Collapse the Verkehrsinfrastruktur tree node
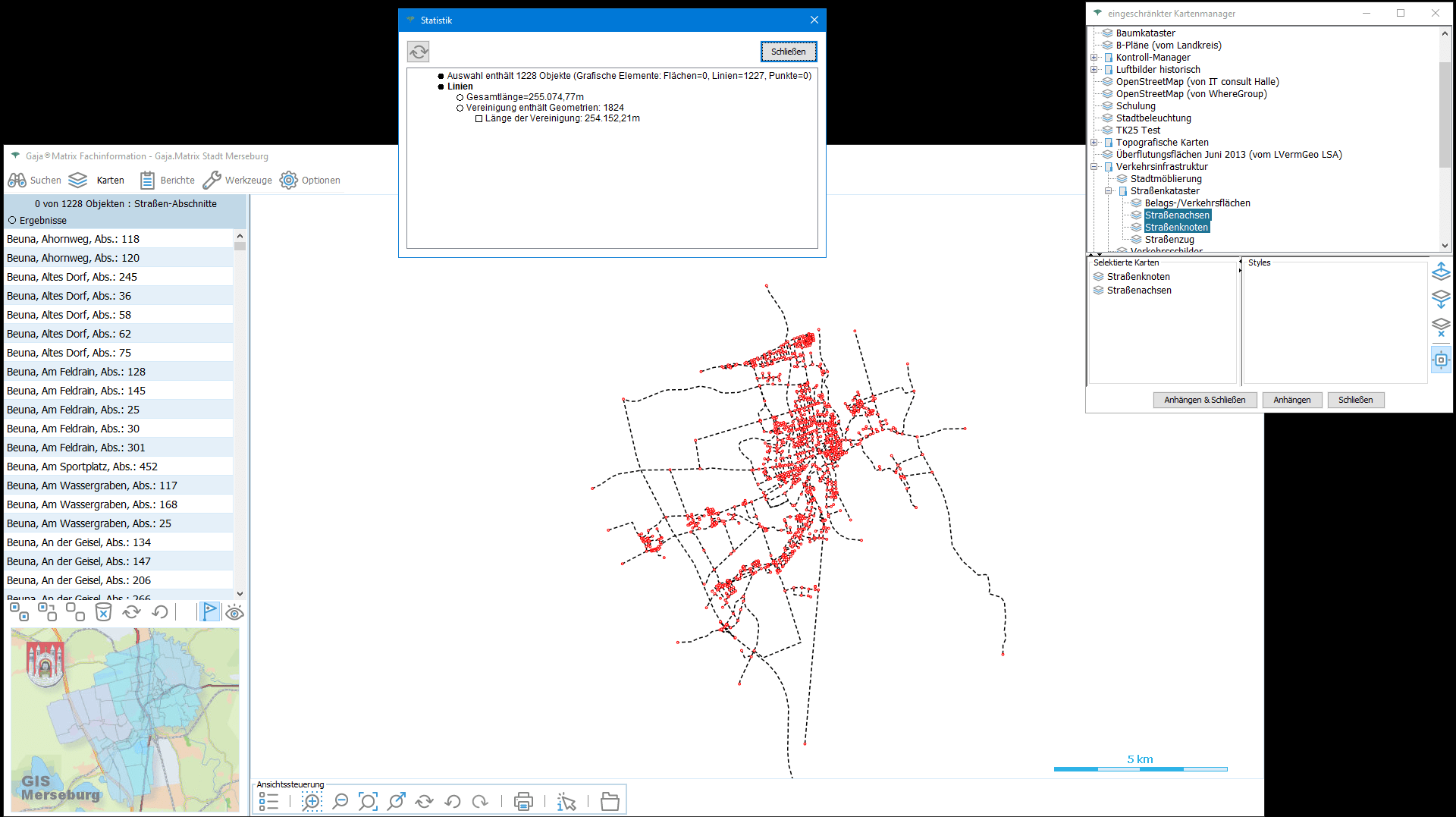1456x817 pixels. (x=1094, y=167)
